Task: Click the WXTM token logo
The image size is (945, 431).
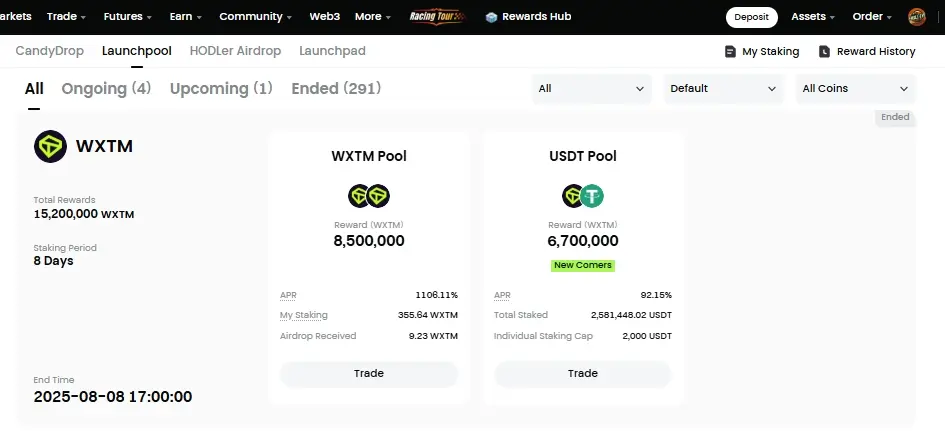Action: (x=51, y=146)
